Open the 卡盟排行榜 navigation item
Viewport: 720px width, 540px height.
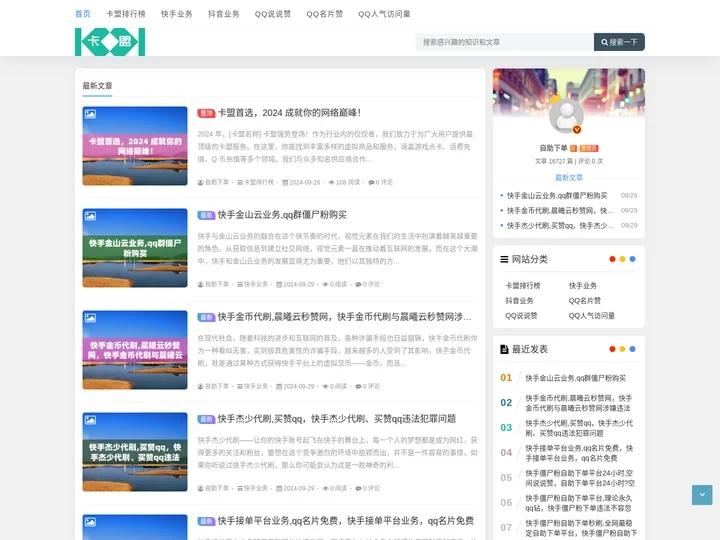point(126,14)
